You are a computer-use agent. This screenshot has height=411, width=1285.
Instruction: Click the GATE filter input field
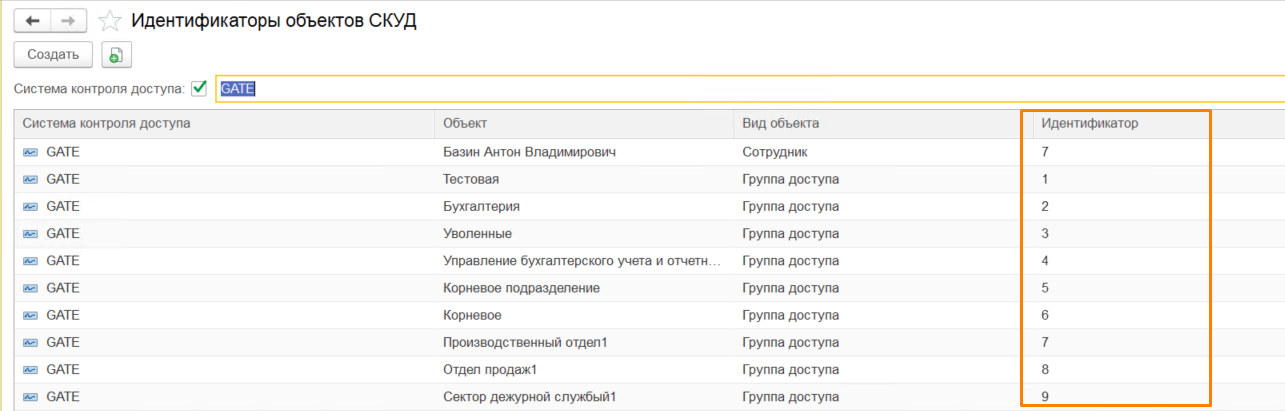(x=740, y=89)
